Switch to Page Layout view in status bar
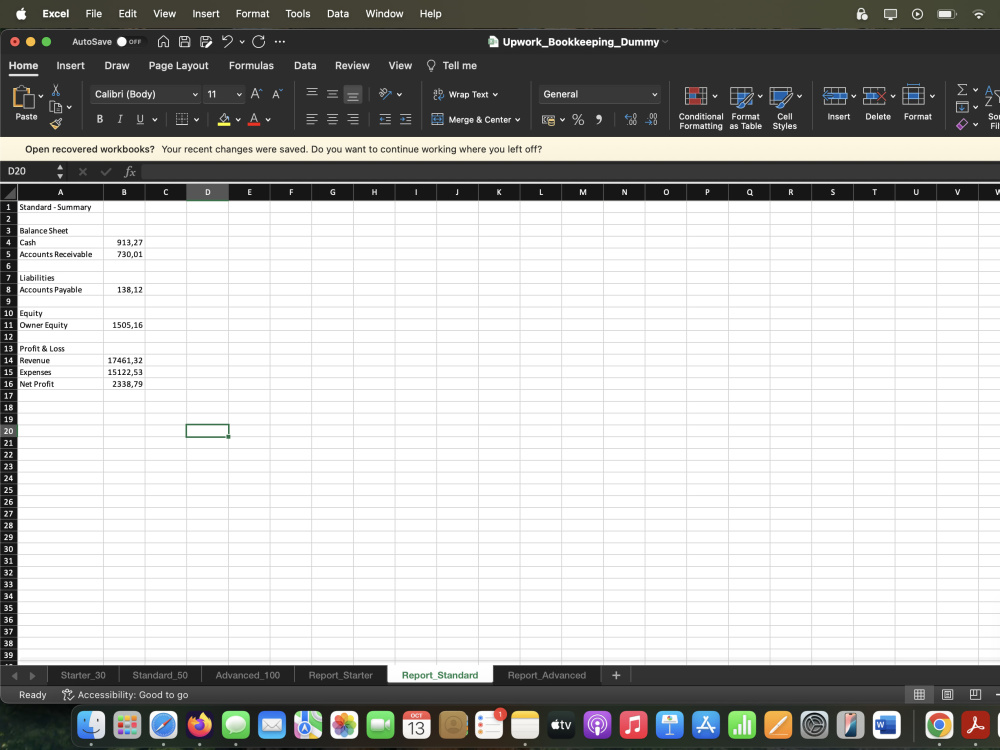The width and height of the screenshot is (1000, 750). pos(948,695)
